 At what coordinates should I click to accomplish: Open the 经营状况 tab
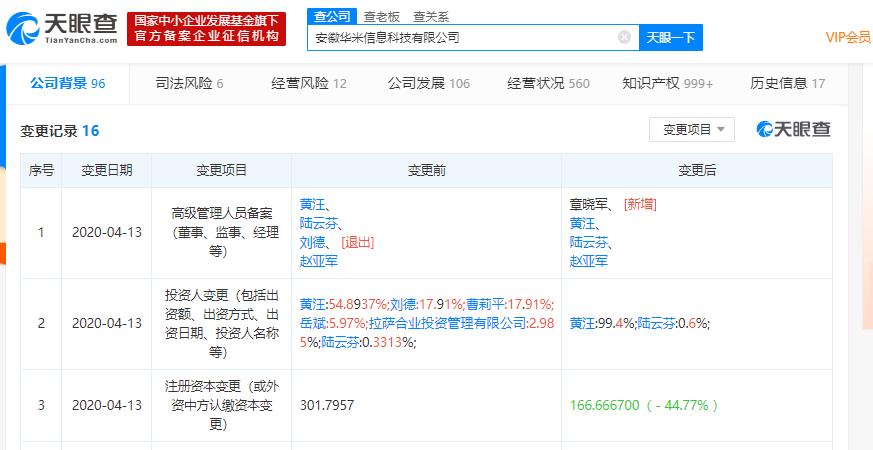point(547,83)
